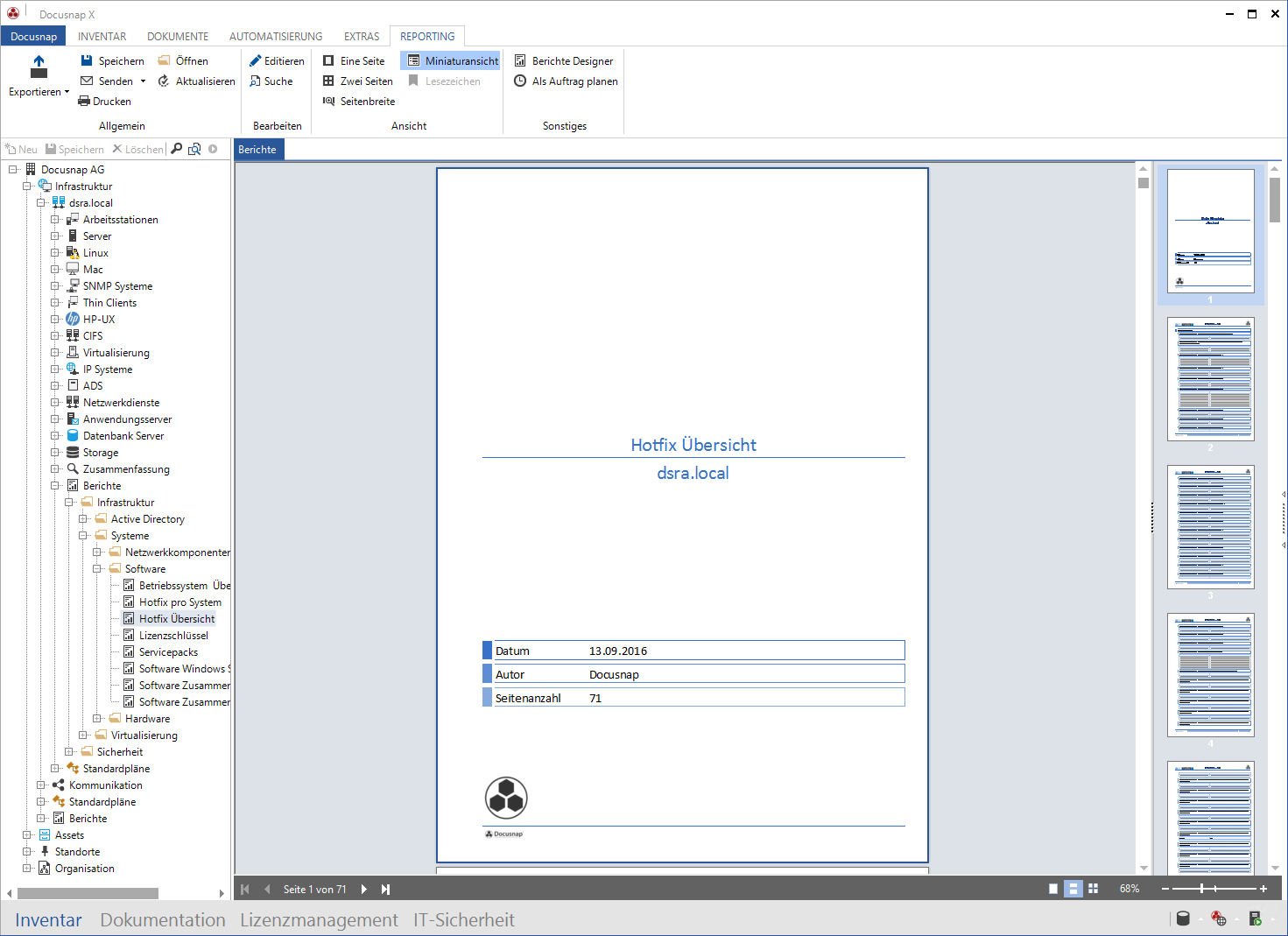The image size is (1288, 936).
Task: Click Löschen in the tree toolbar
Action: coord(137,150)
